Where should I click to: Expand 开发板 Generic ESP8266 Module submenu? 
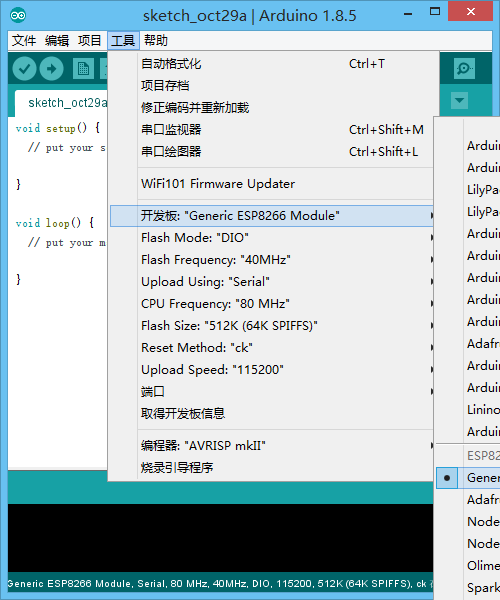(x=271, y=216)
